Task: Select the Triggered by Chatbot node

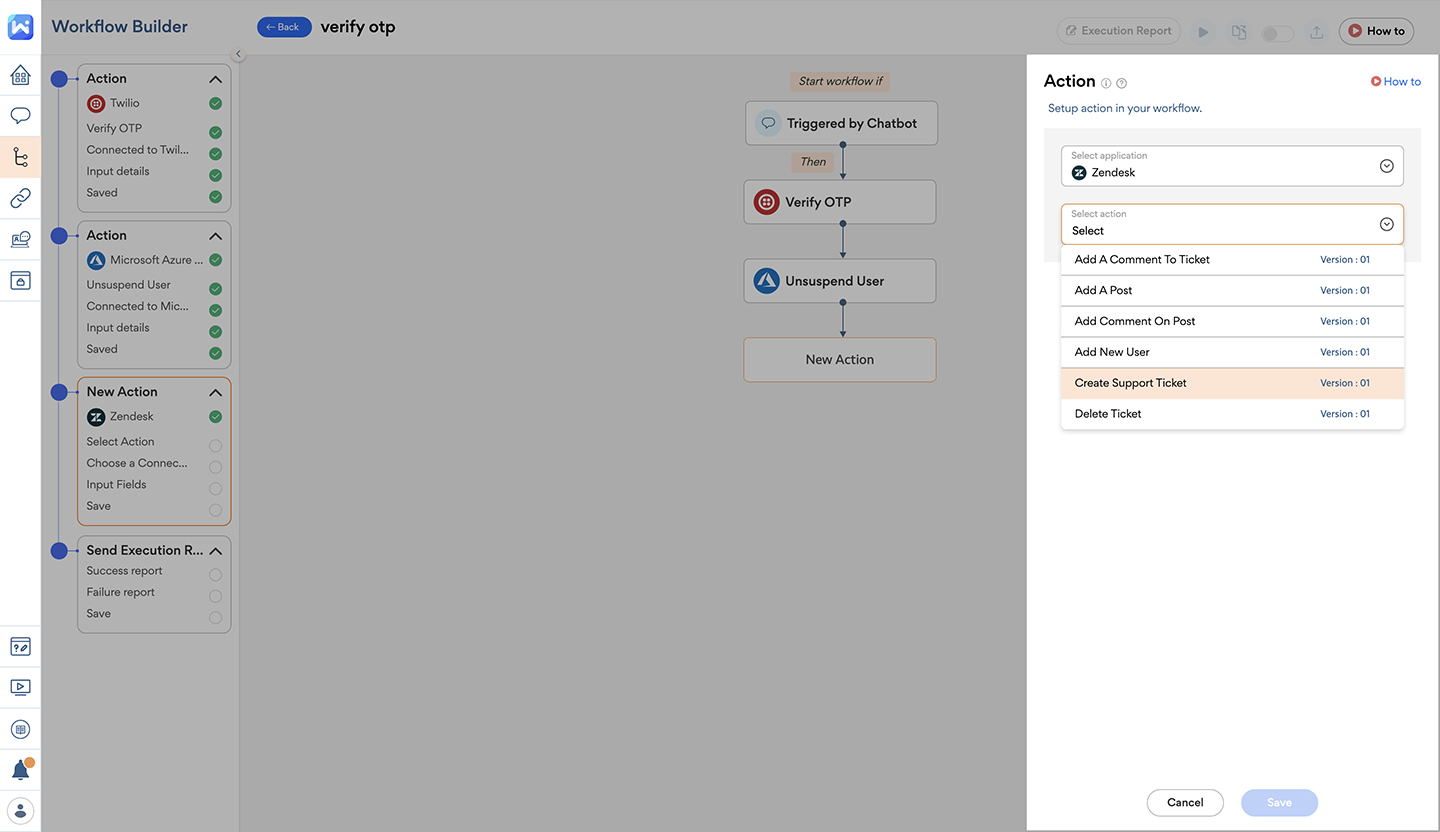Action: pyautogui.click(x=841, y=123)
